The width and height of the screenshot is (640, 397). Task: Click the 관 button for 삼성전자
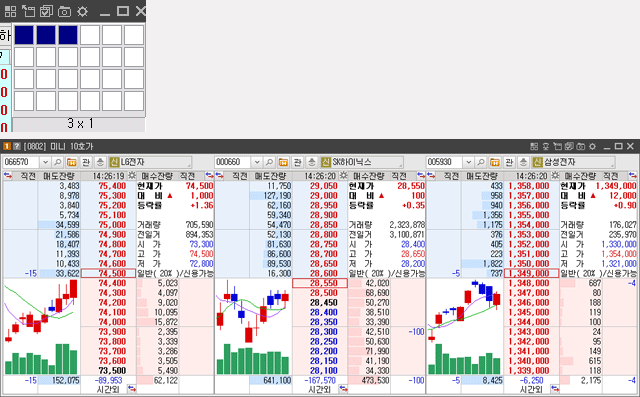[x=509, y=162]
